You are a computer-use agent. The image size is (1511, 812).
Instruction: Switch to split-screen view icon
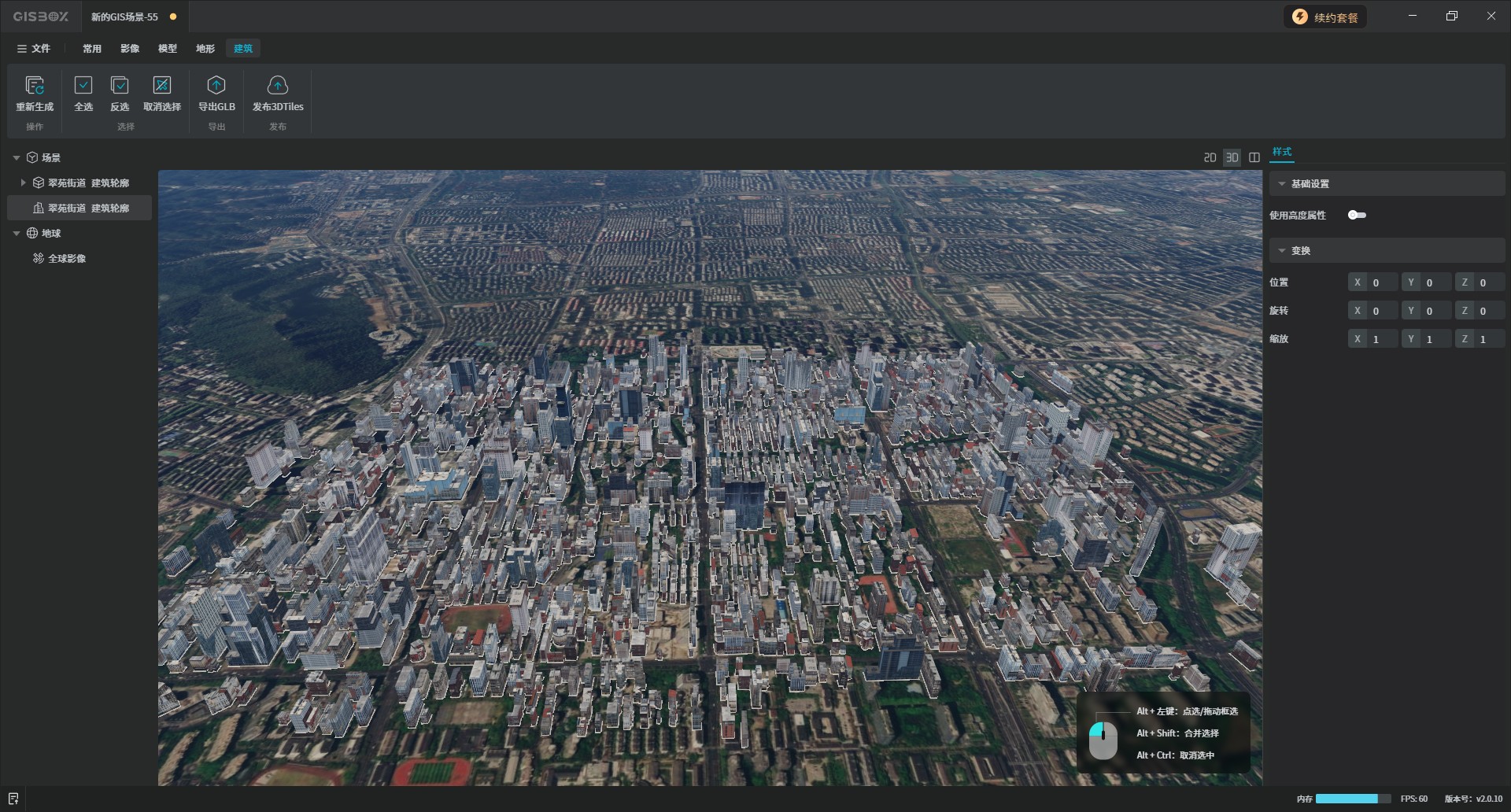(1254, 157)
